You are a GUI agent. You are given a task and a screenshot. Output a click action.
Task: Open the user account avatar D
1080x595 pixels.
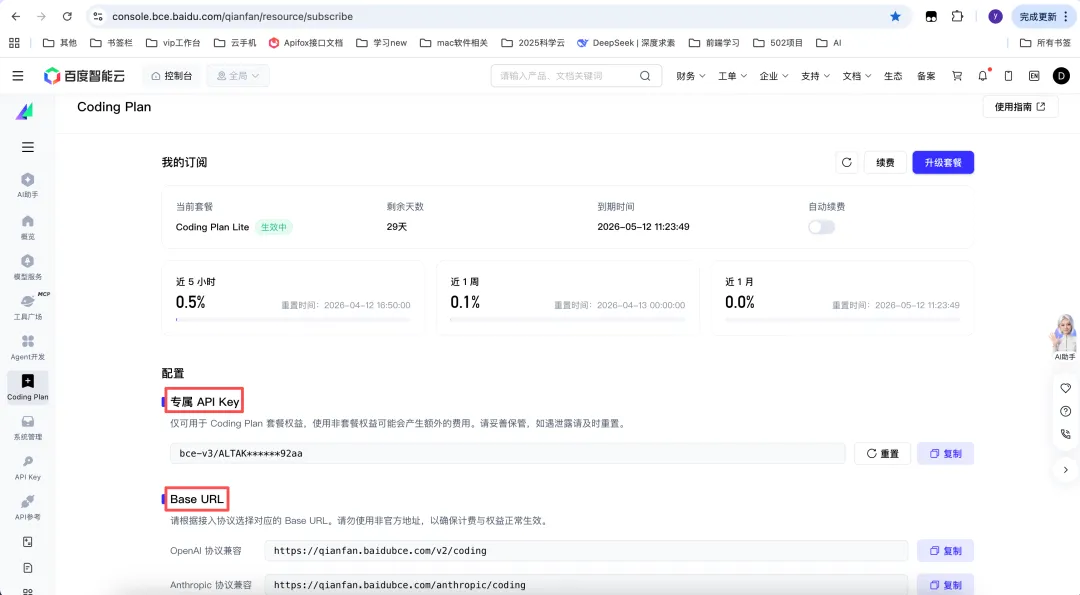(x=1061, y=76)
